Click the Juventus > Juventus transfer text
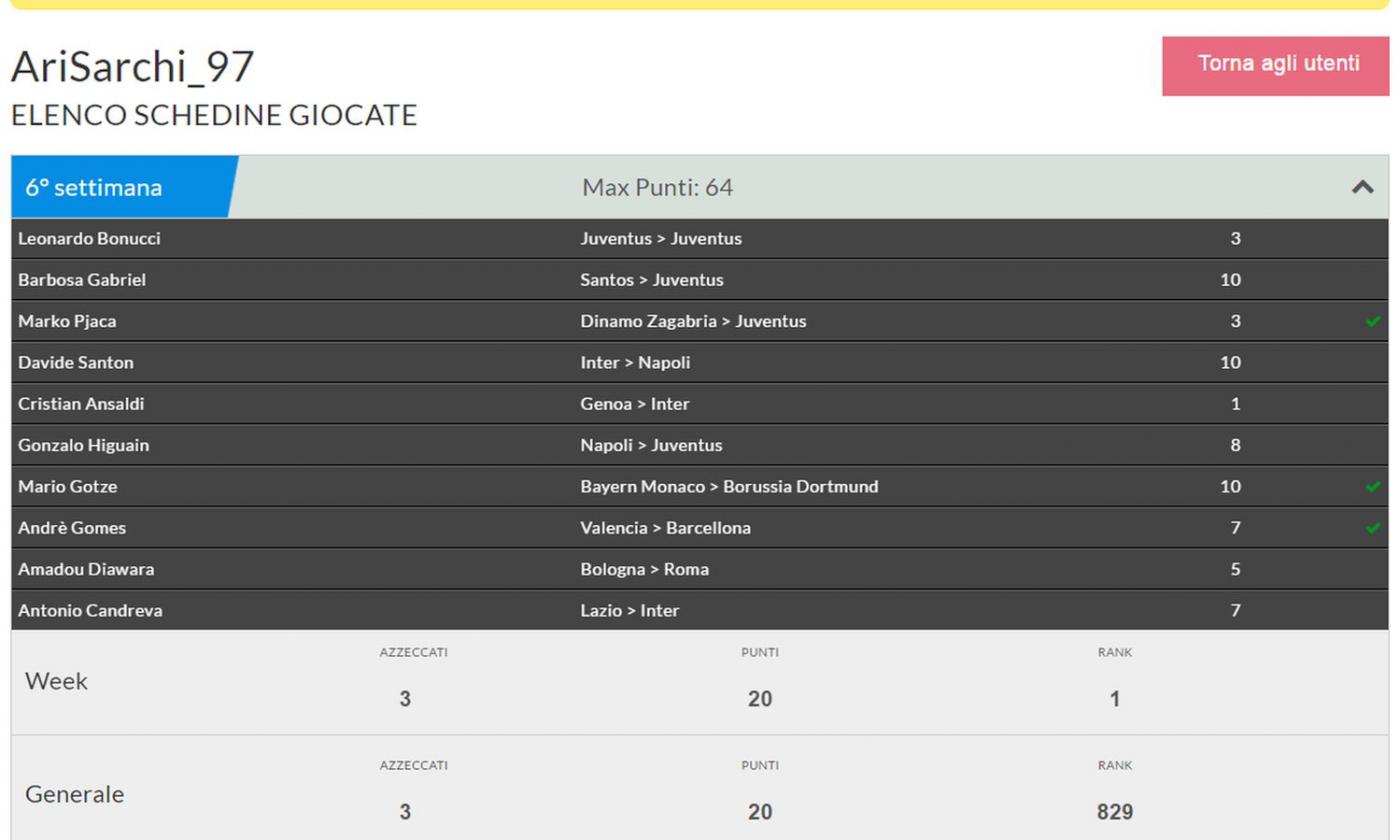The image size is (1400, 840). (x=661, y=238)
